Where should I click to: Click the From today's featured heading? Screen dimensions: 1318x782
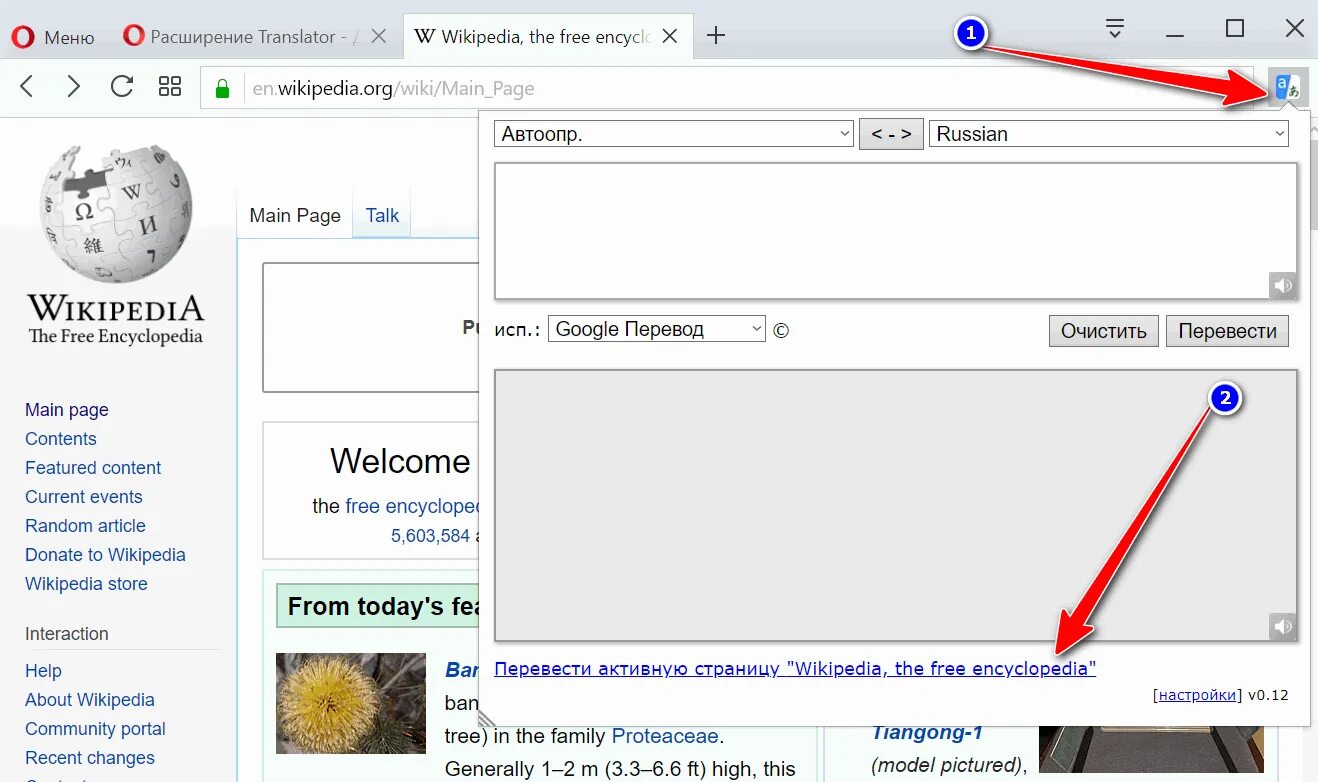[x=385, y=606]
